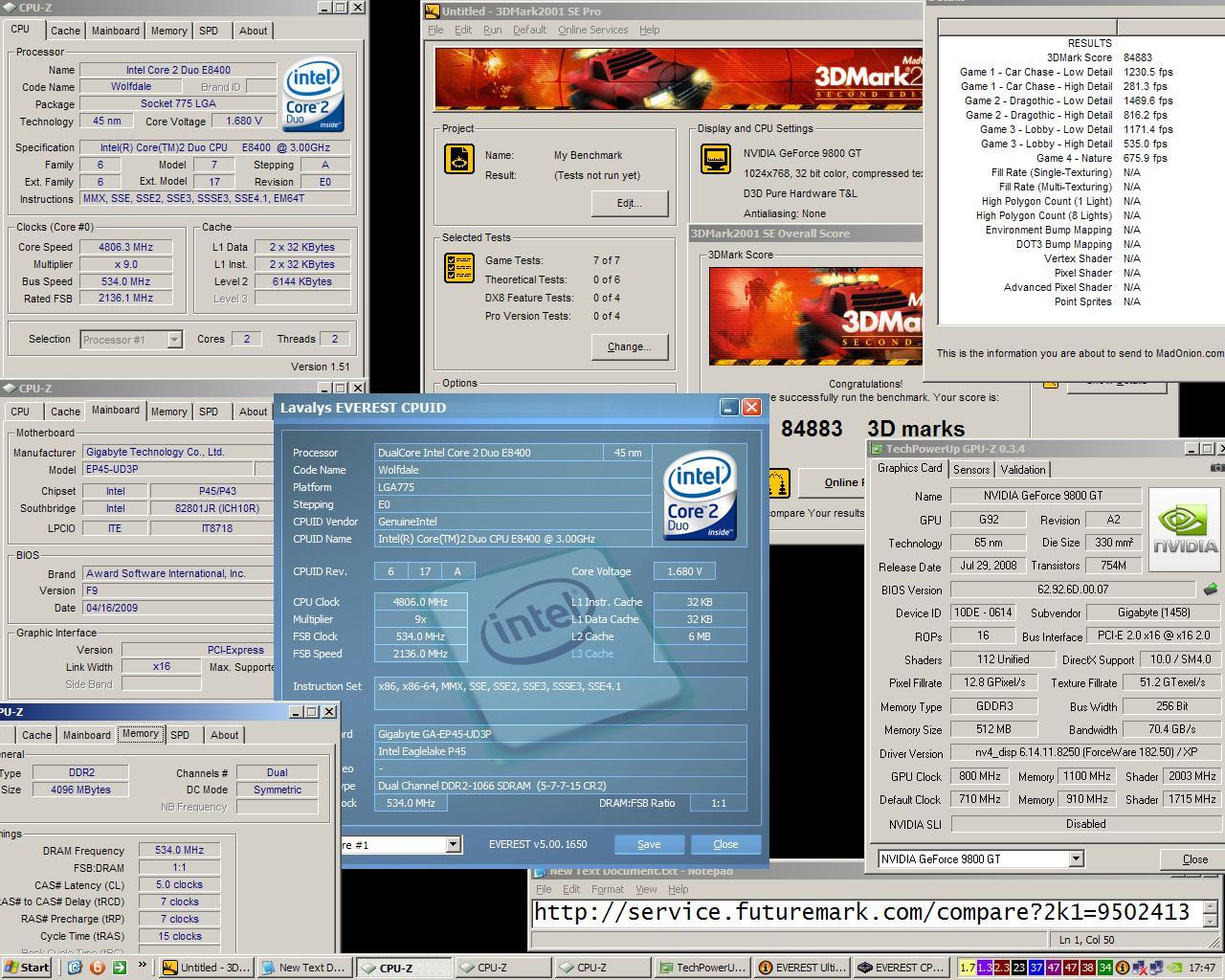Click the 3DMark2001 SE Pro title bar icon
The width and height of the screenshot is (1225, 980).
tap(433, 11)
